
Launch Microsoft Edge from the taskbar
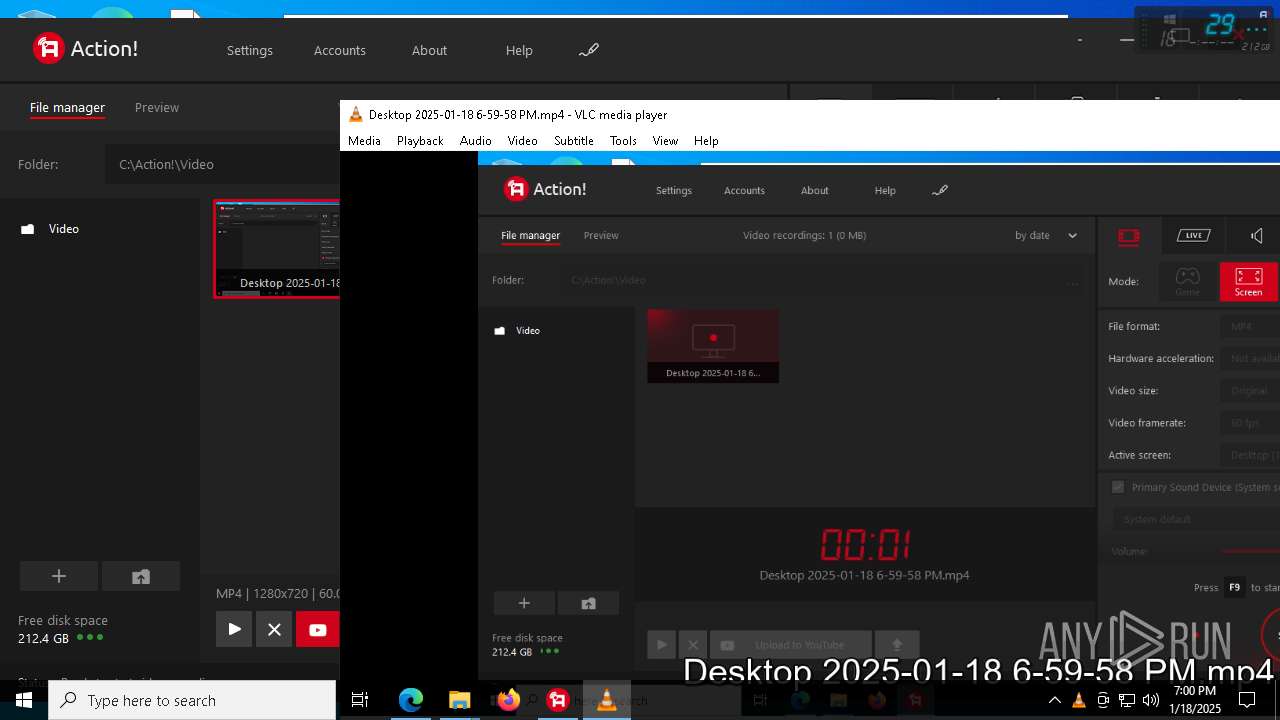pyautogui.click(x=411, y=700)
